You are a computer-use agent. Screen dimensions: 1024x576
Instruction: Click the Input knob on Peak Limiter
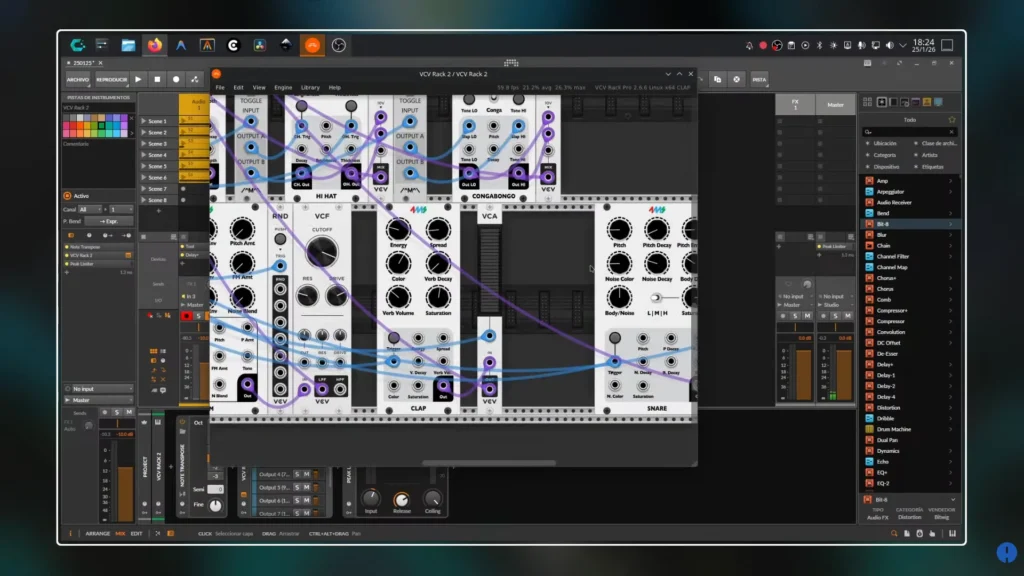[x=371, y=498]
